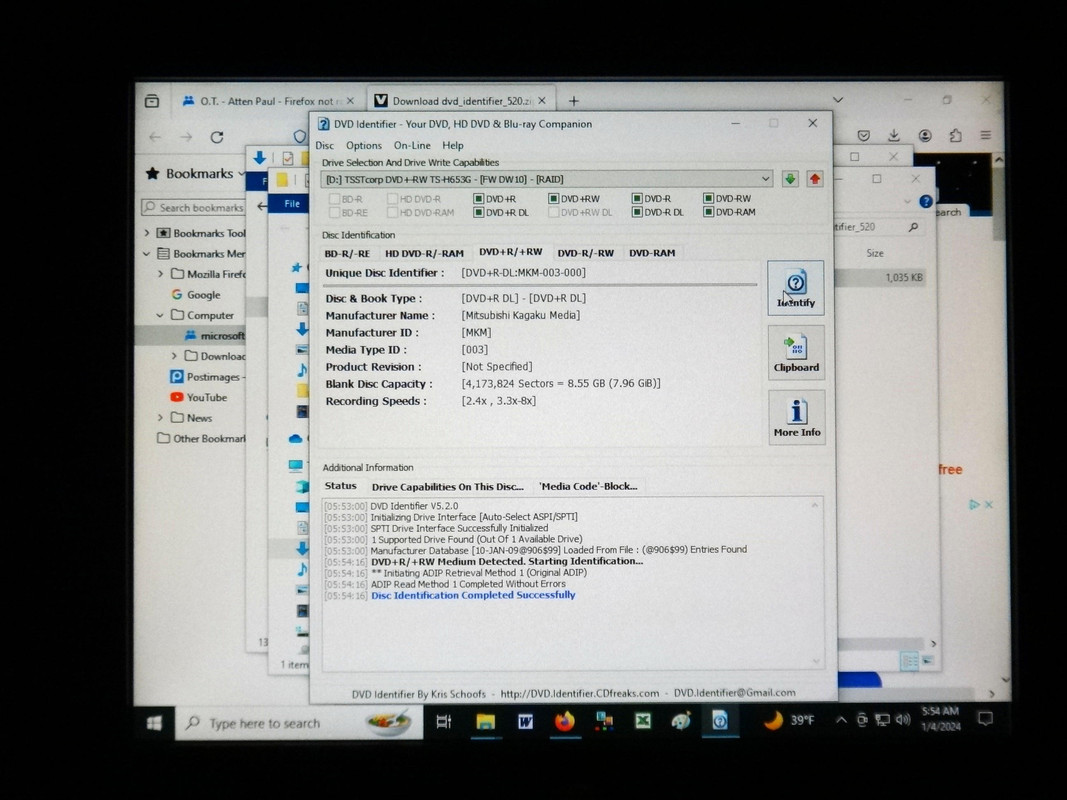Switch to HD DVD-R/-RAM tab

click(424, 253)
